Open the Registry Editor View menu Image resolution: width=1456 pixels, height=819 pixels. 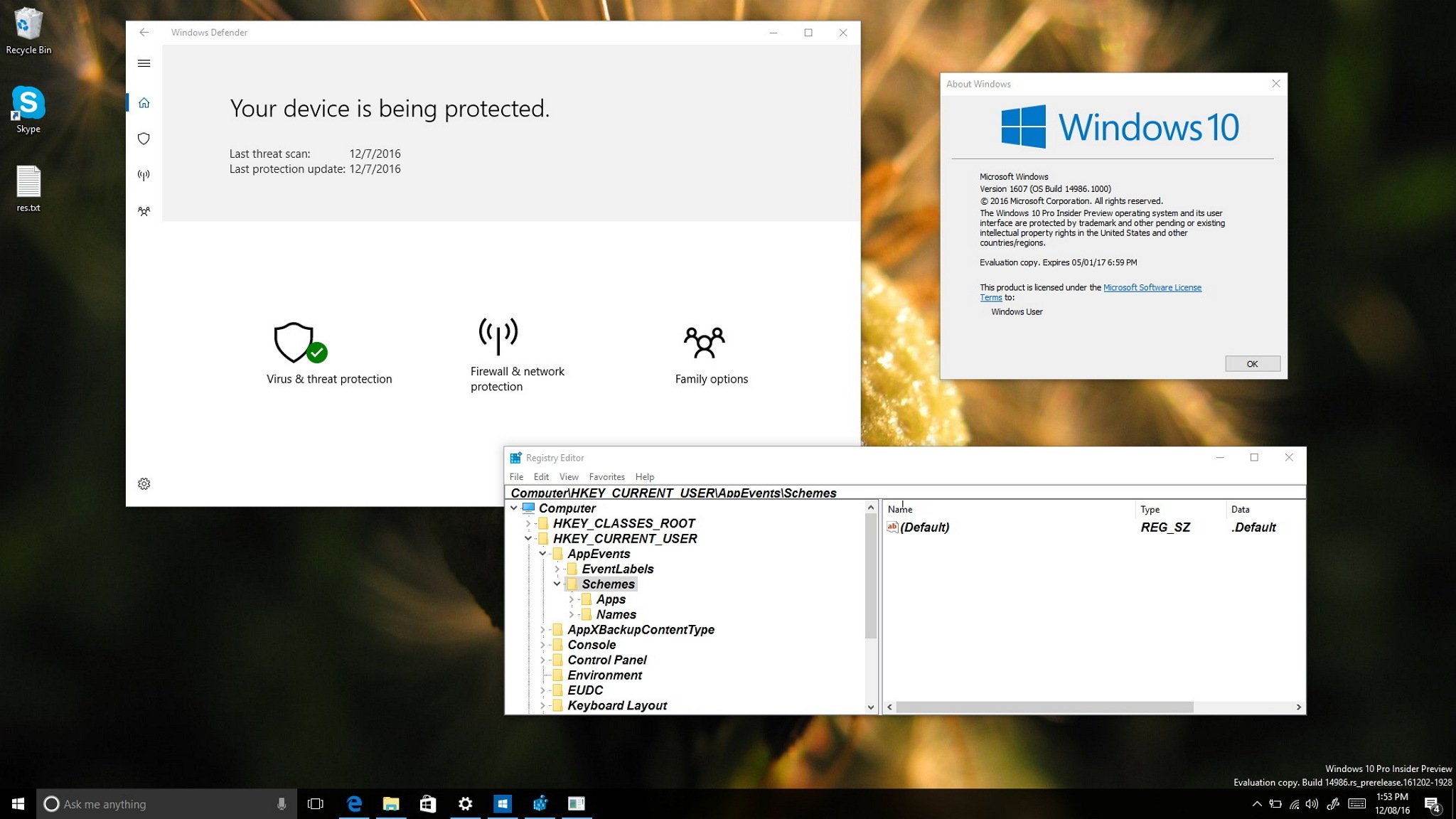[x=567, y=476]
